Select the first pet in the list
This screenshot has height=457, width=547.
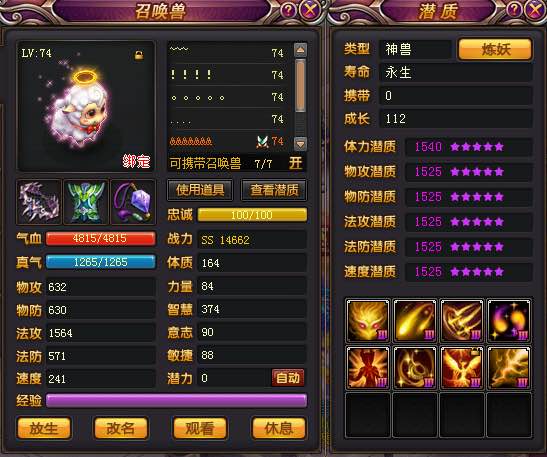229,52
